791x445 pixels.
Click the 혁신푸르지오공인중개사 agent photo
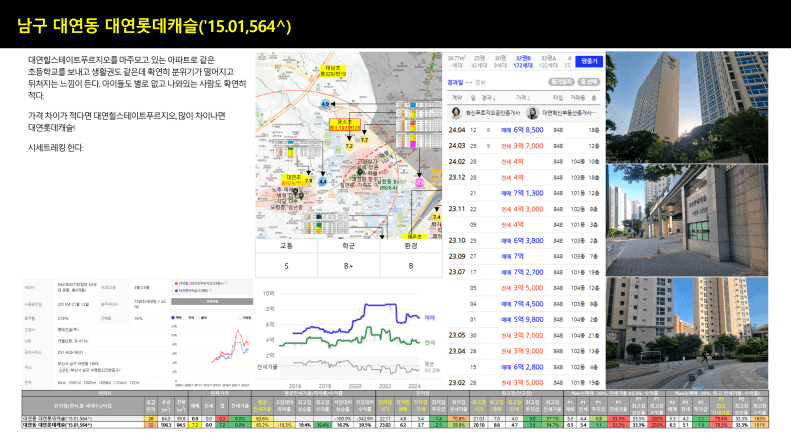click(x=456, y=113)
